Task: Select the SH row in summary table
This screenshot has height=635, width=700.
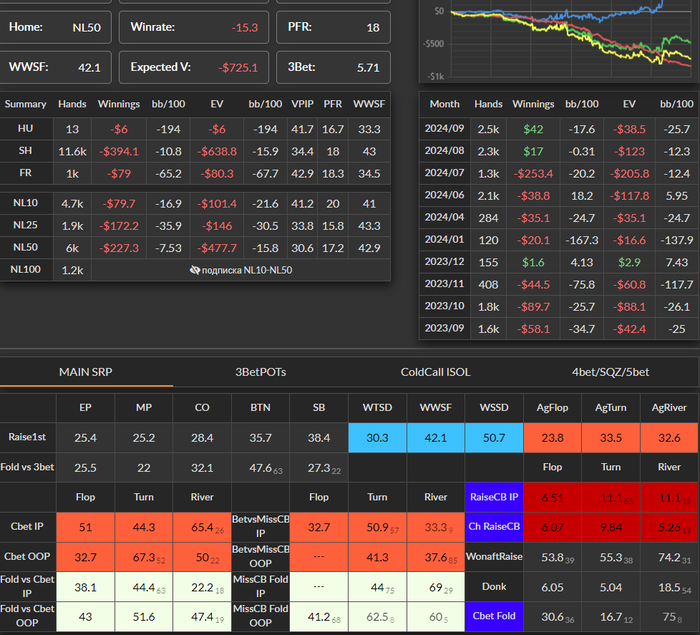Action: 195,151
